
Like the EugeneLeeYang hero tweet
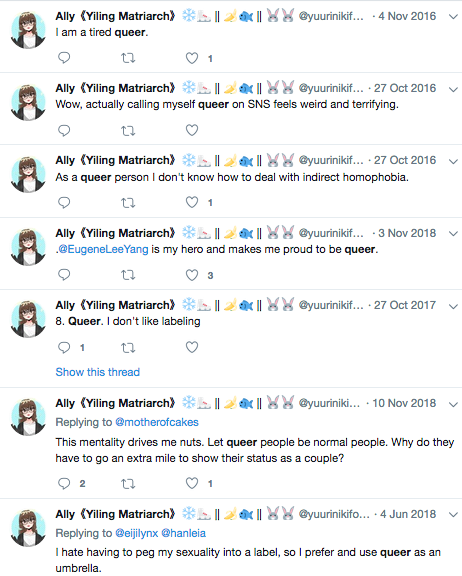(x=192, y=275)
